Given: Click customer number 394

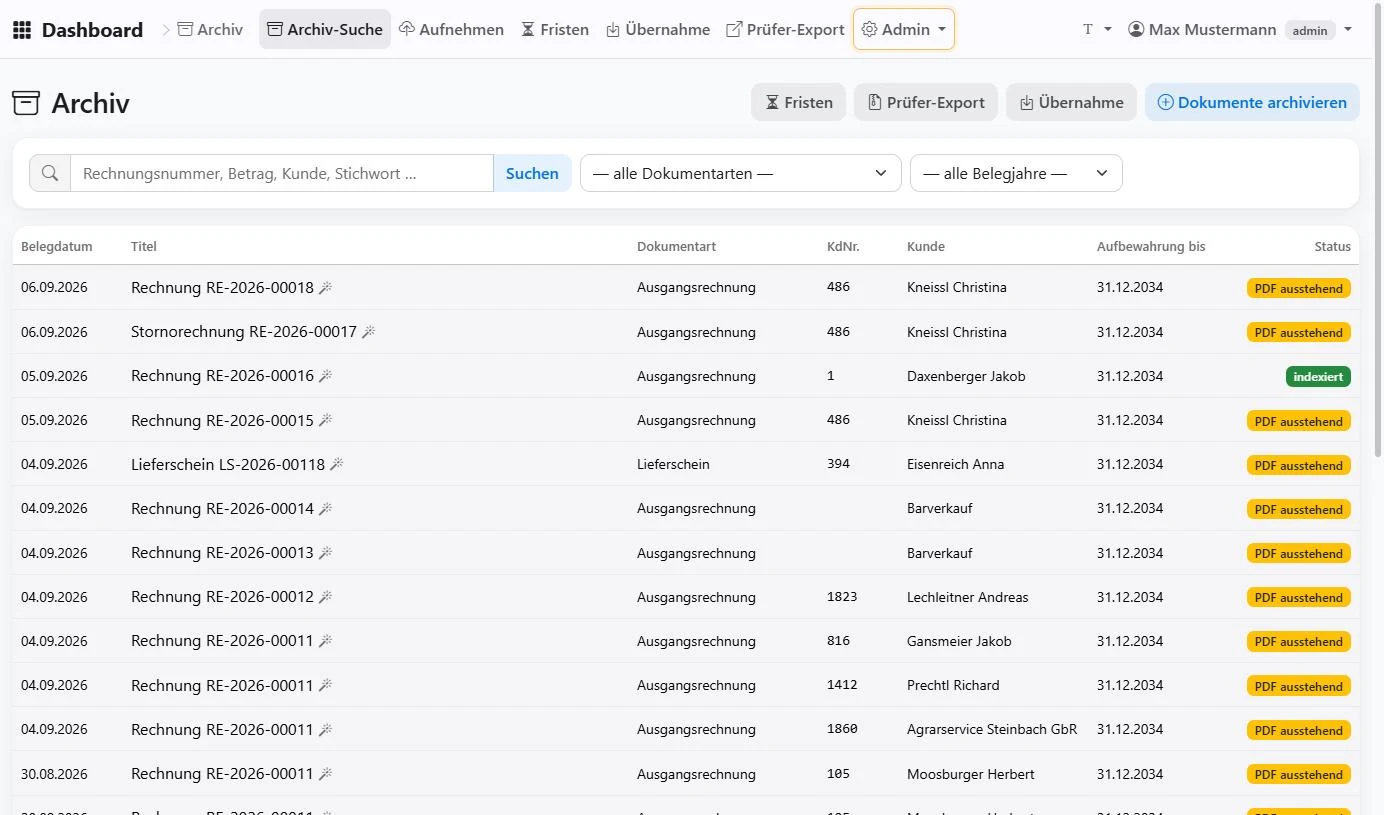Looking at the screenshot, I should [x=838, y=465].
